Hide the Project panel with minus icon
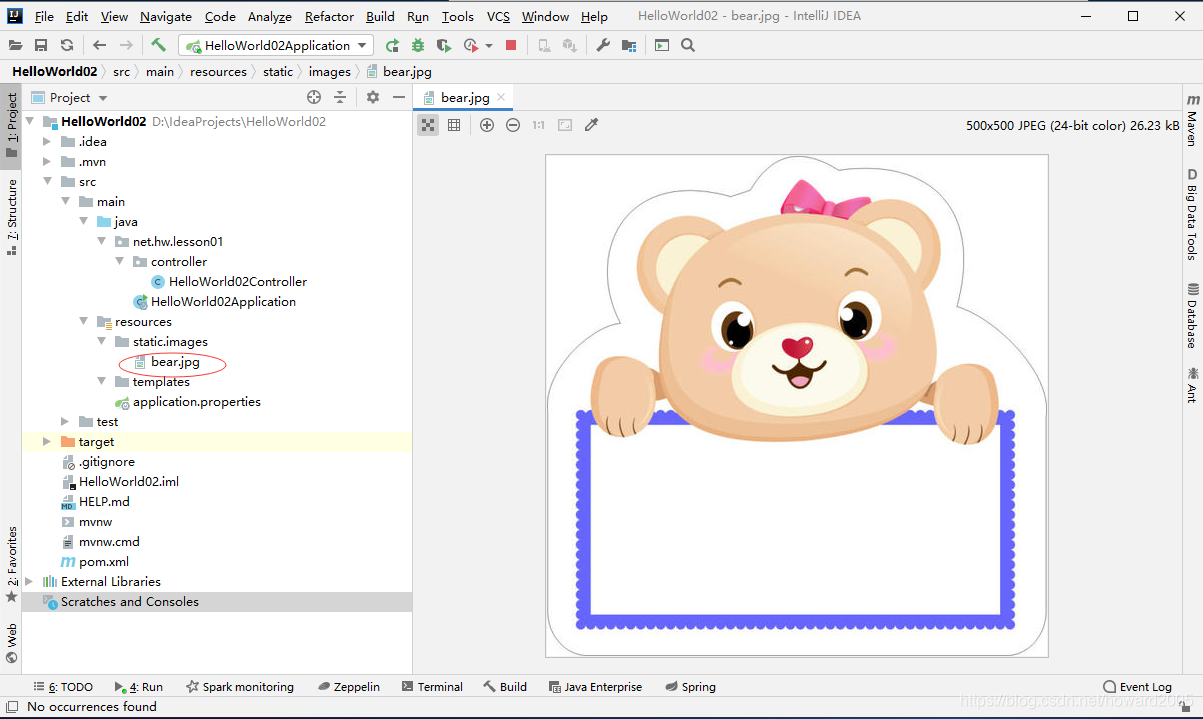The width and height of the screenshot is (1203, 719). point(398,97)
